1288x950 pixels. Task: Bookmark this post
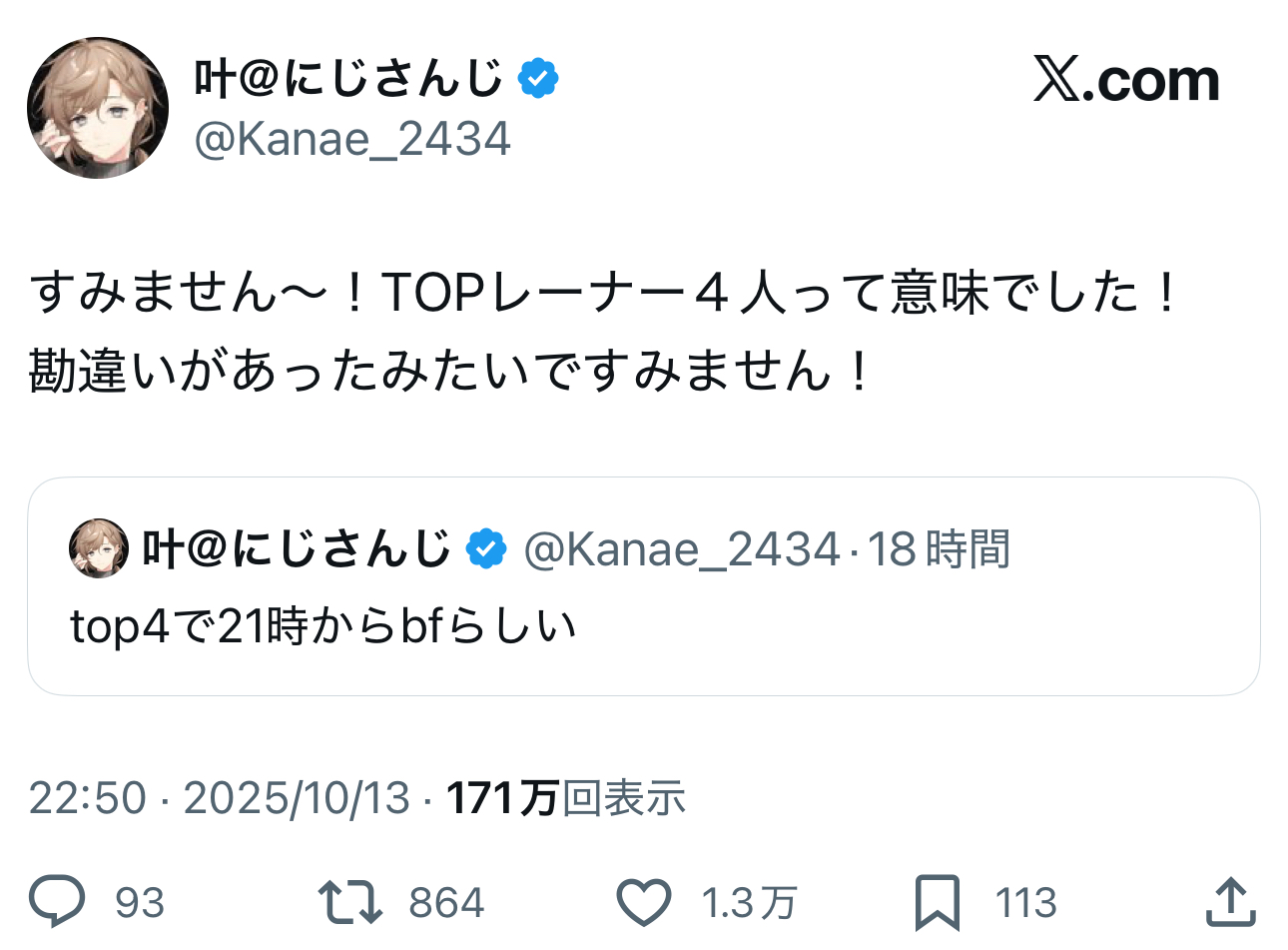[937, 902]
